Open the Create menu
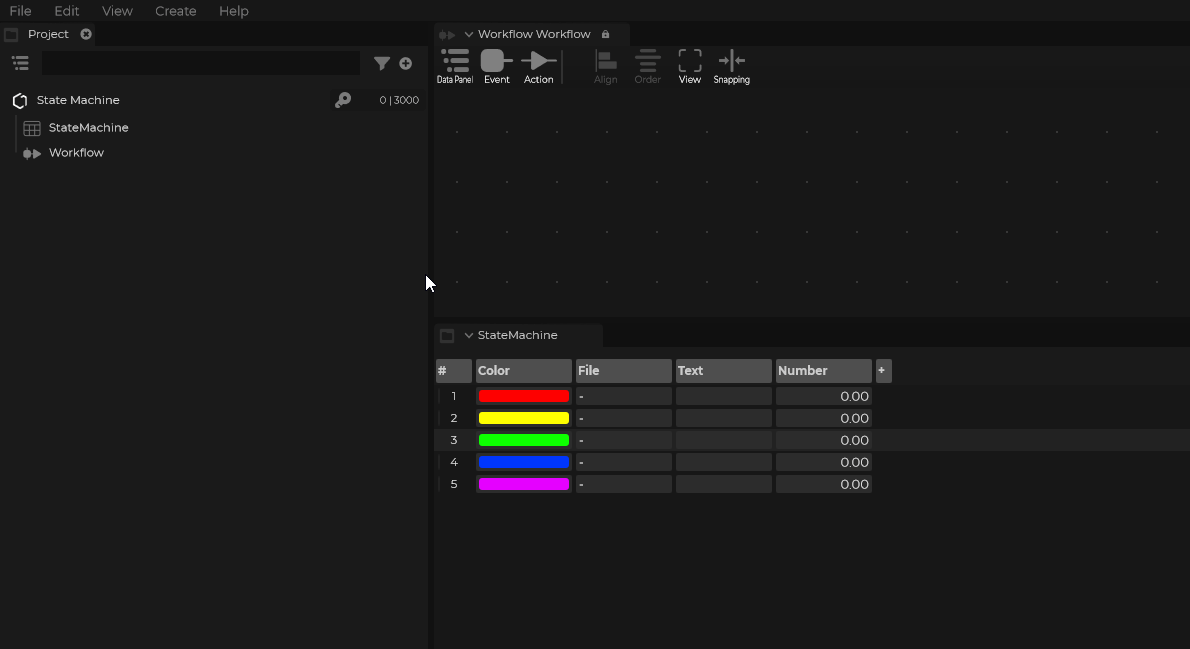The width and height of the screenshot is (1190, 649). tap(175, 11)
